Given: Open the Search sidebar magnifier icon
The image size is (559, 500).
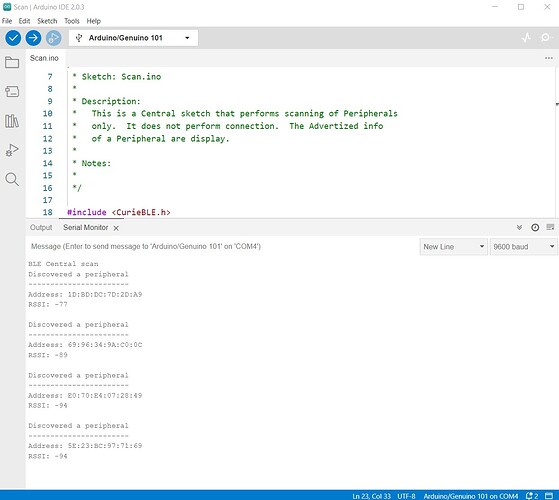Looking at the screenshot, I should 12,179.
